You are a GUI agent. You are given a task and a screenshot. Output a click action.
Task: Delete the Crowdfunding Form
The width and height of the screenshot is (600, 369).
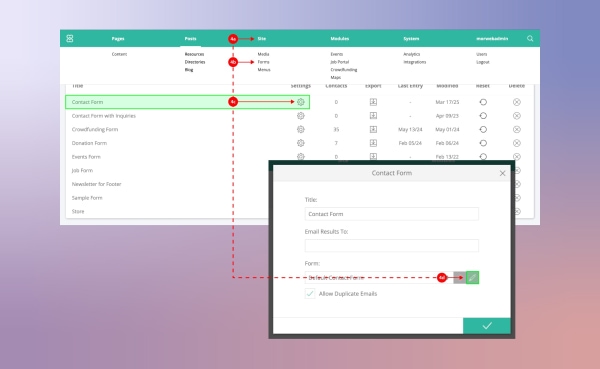point(517,129)
